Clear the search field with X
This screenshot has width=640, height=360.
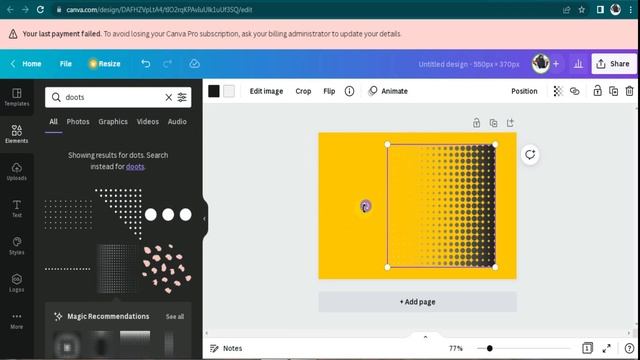(169, 97)
